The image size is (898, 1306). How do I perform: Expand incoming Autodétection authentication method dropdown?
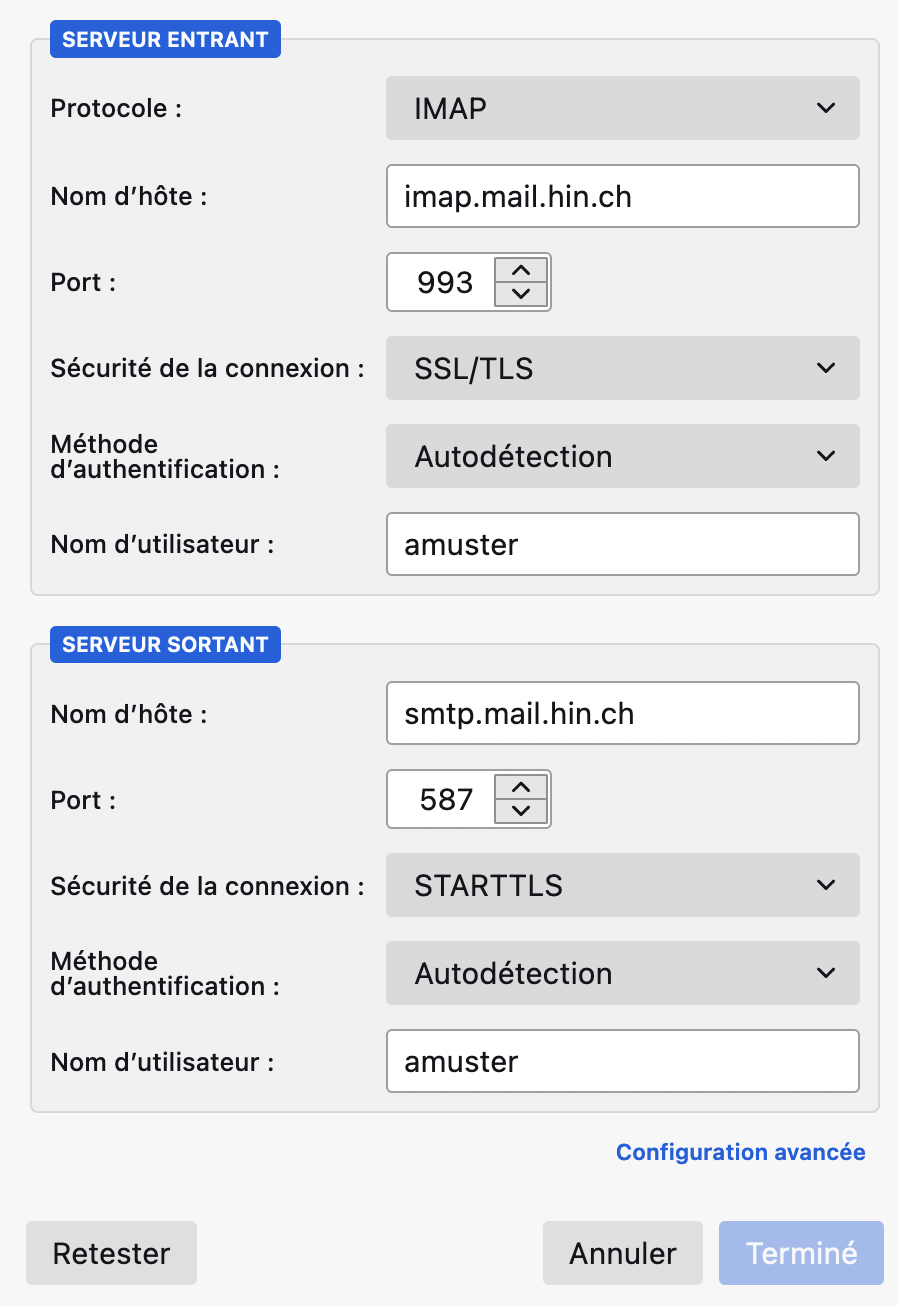(x=623, y=456)
